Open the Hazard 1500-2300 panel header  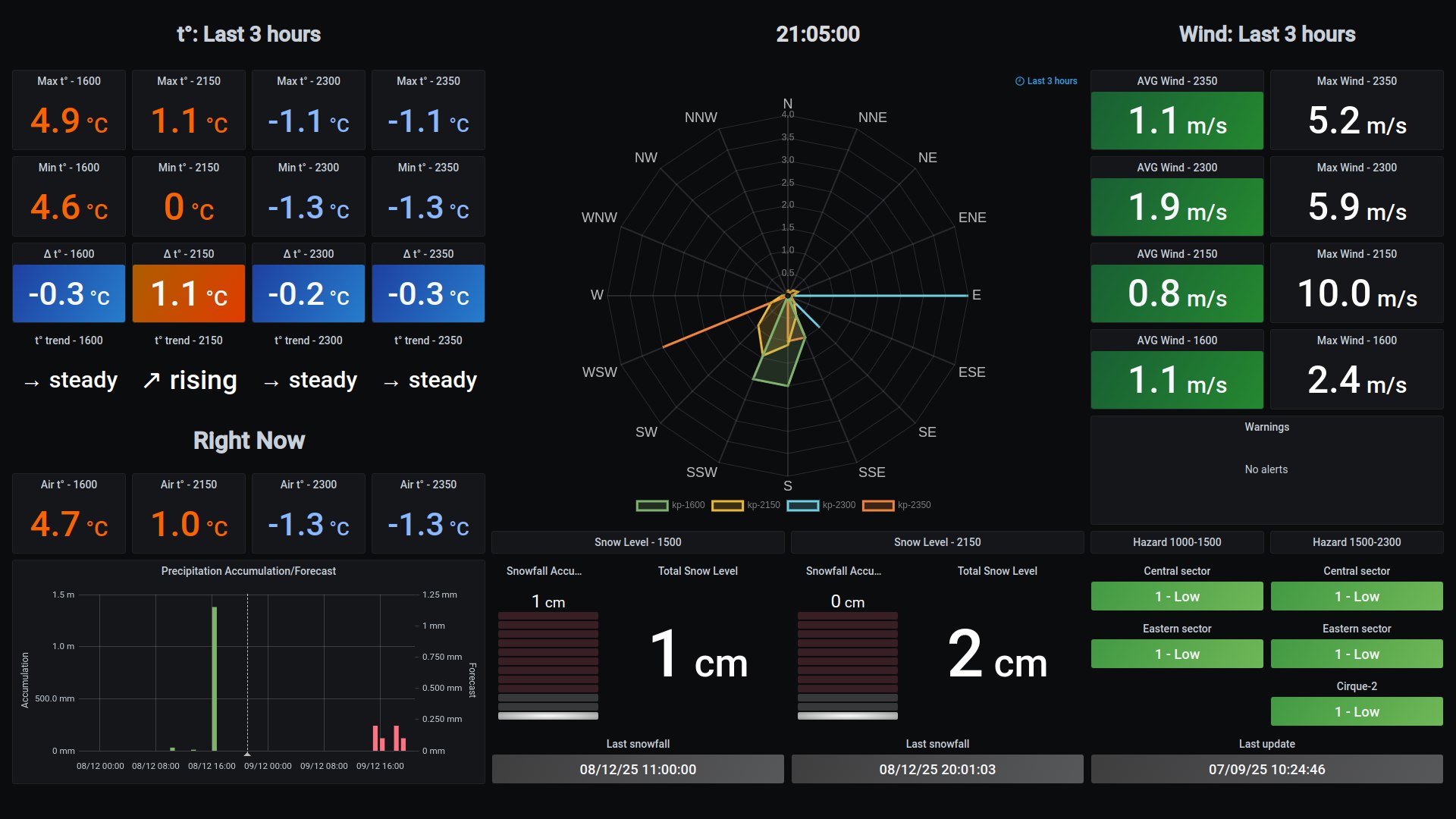click(1356, 542)
